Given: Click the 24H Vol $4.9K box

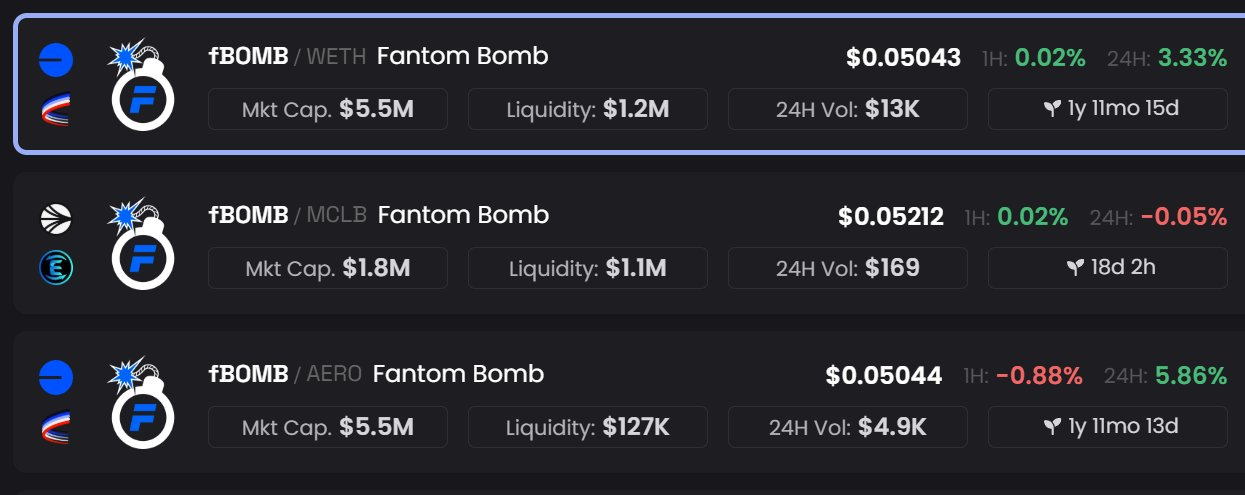Looking at the screenshot, I should pyautogui.click(x=848, y=427).
